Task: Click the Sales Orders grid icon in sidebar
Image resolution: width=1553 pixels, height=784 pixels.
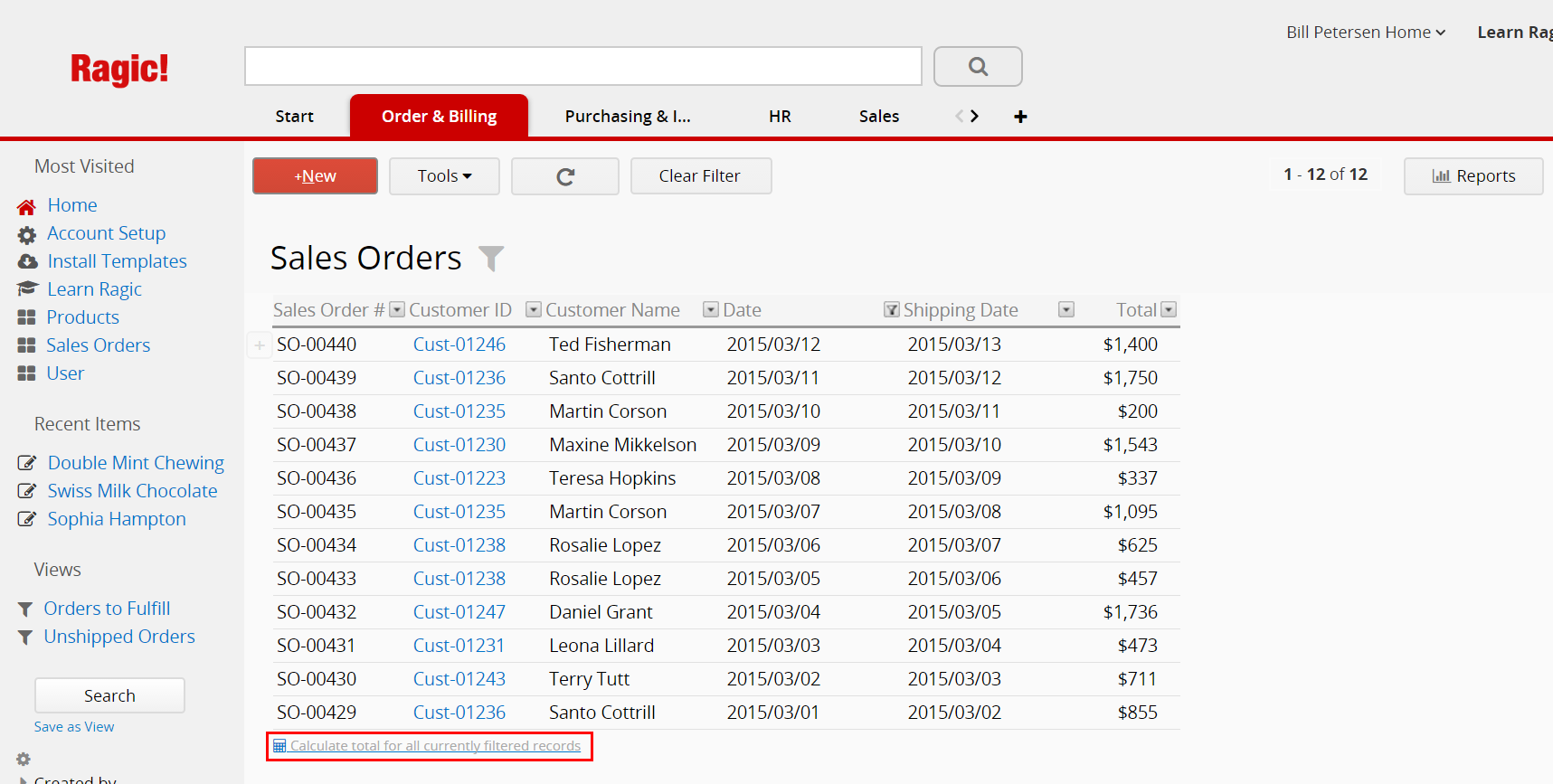Action: click(27, 345)
